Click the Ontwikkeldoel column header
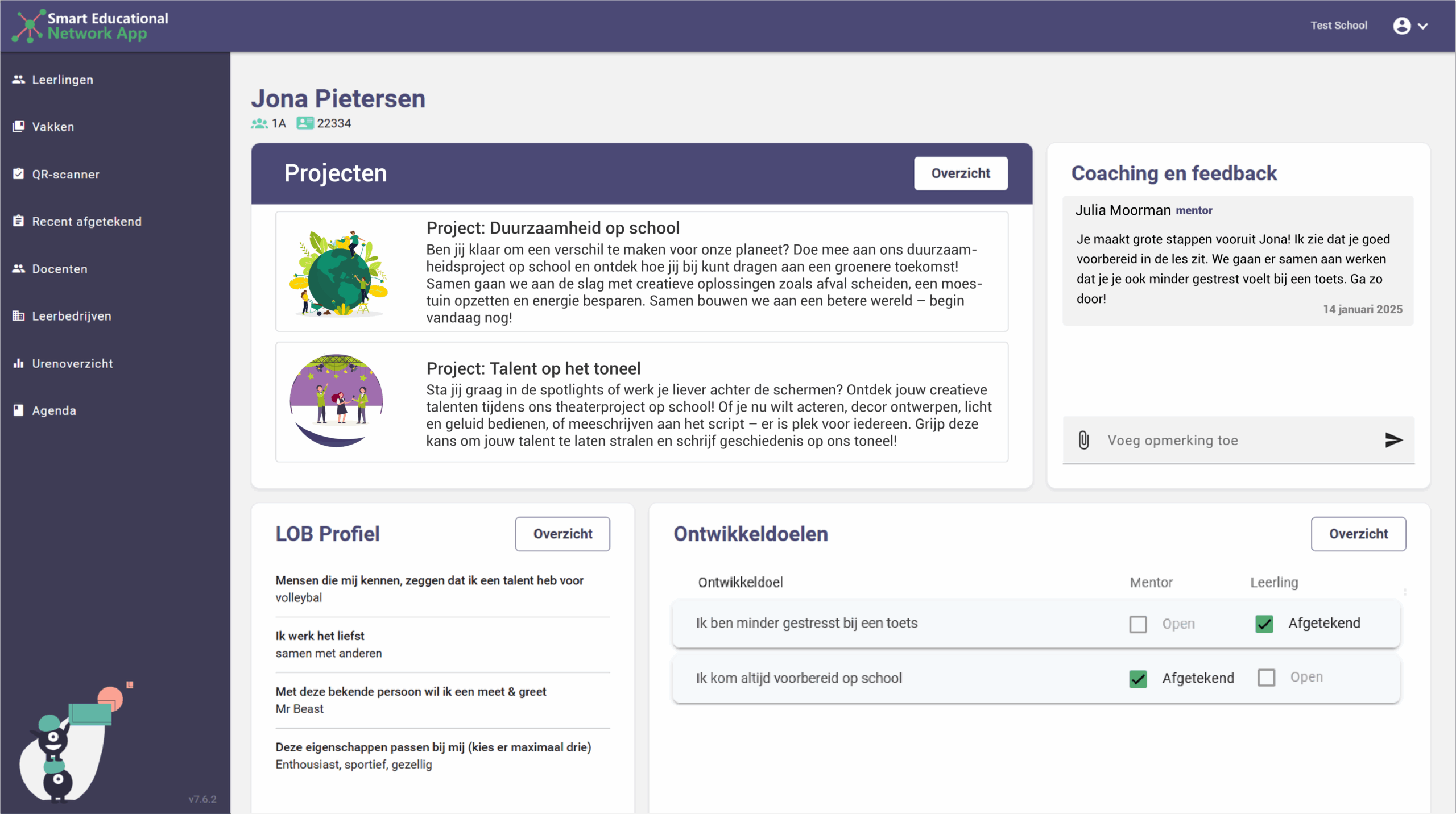The width and height of the screenshot is (1456, 814). click(x=740, y=582)
